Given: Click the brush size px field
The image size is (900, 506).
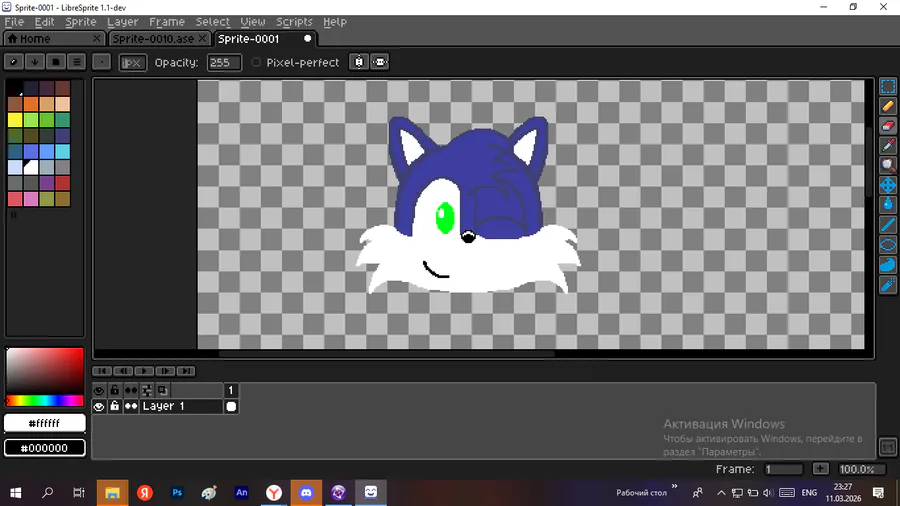Looking at the screenshot, I should click(132, 63).
